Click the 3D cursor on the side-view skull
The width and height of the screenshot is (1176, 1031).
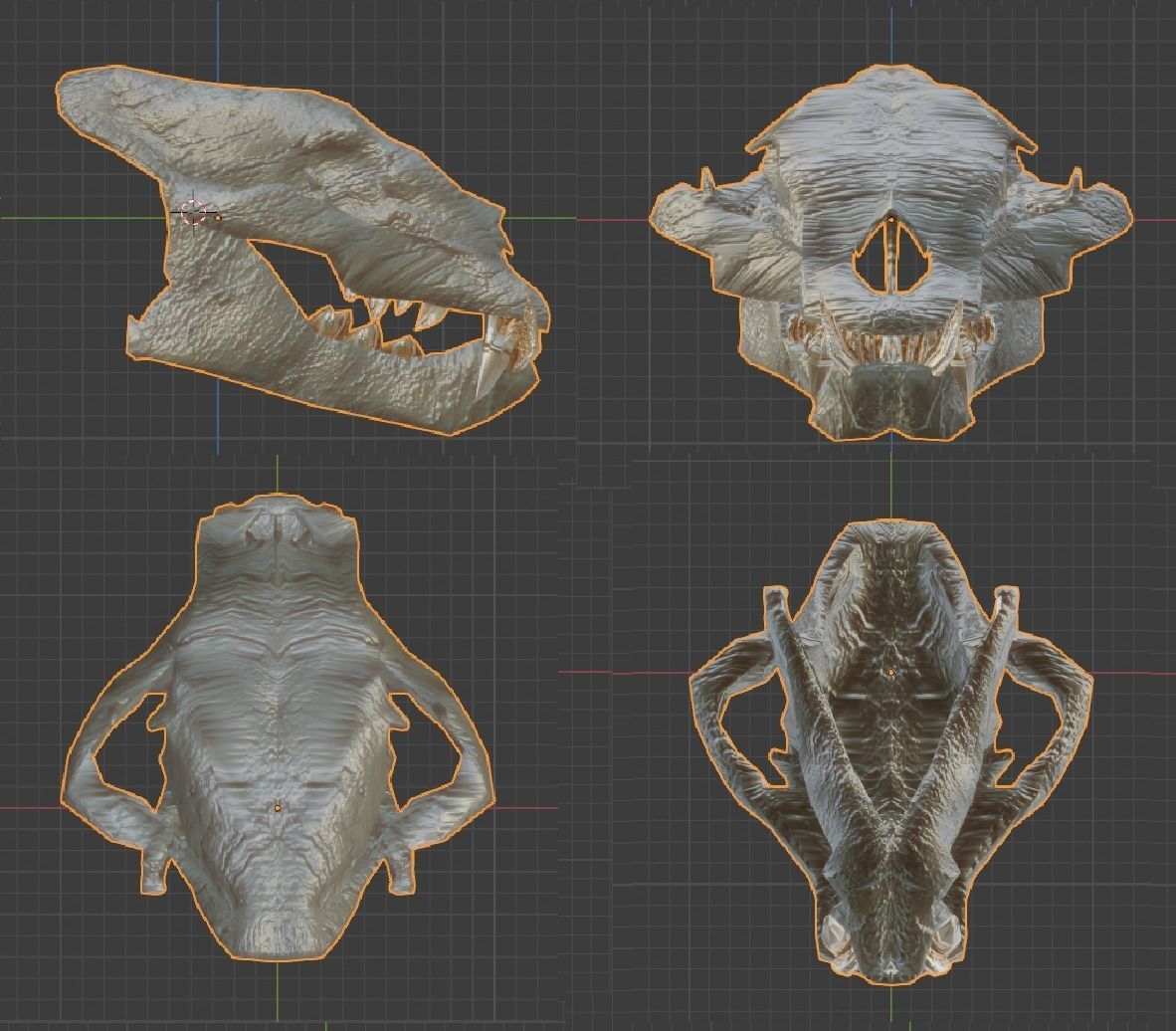(x=193, y=213)
